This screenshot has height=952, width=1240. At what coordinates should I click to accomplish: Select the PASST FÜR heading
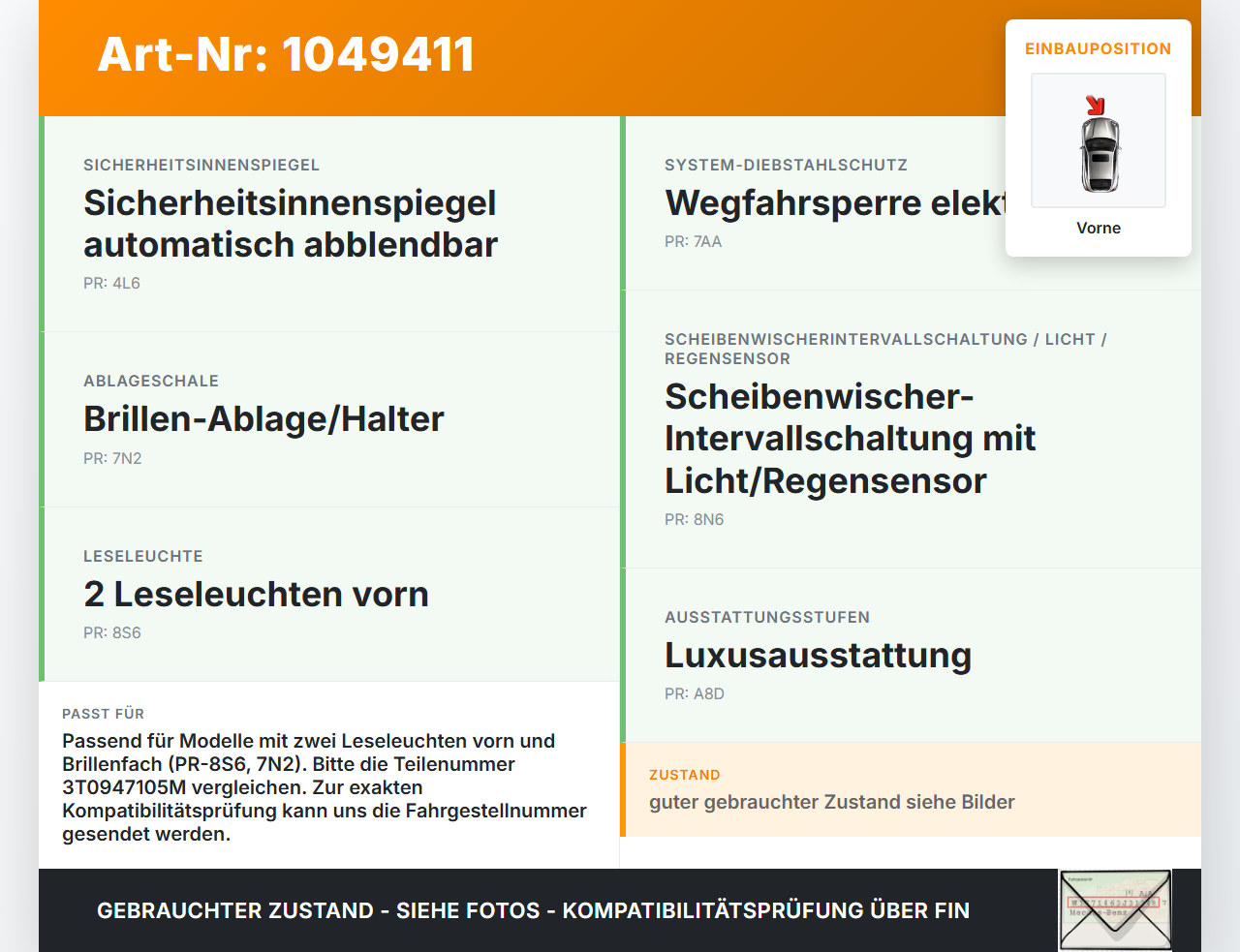click(104, 714)
